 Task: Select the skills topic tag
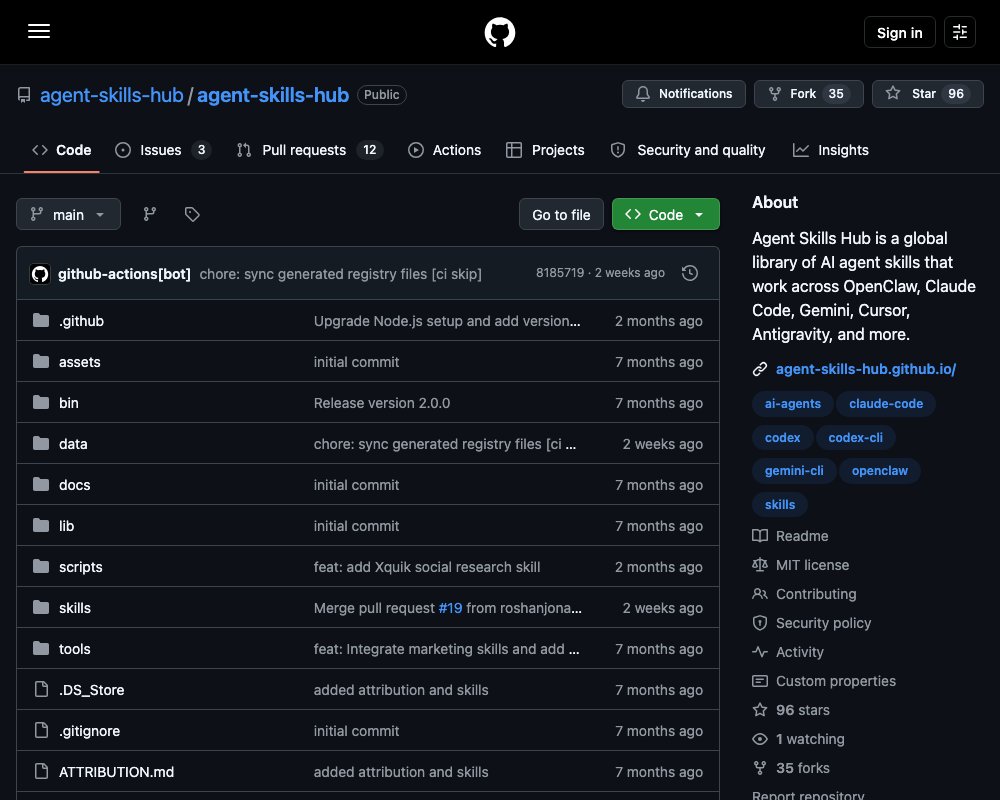coord(780,504)
